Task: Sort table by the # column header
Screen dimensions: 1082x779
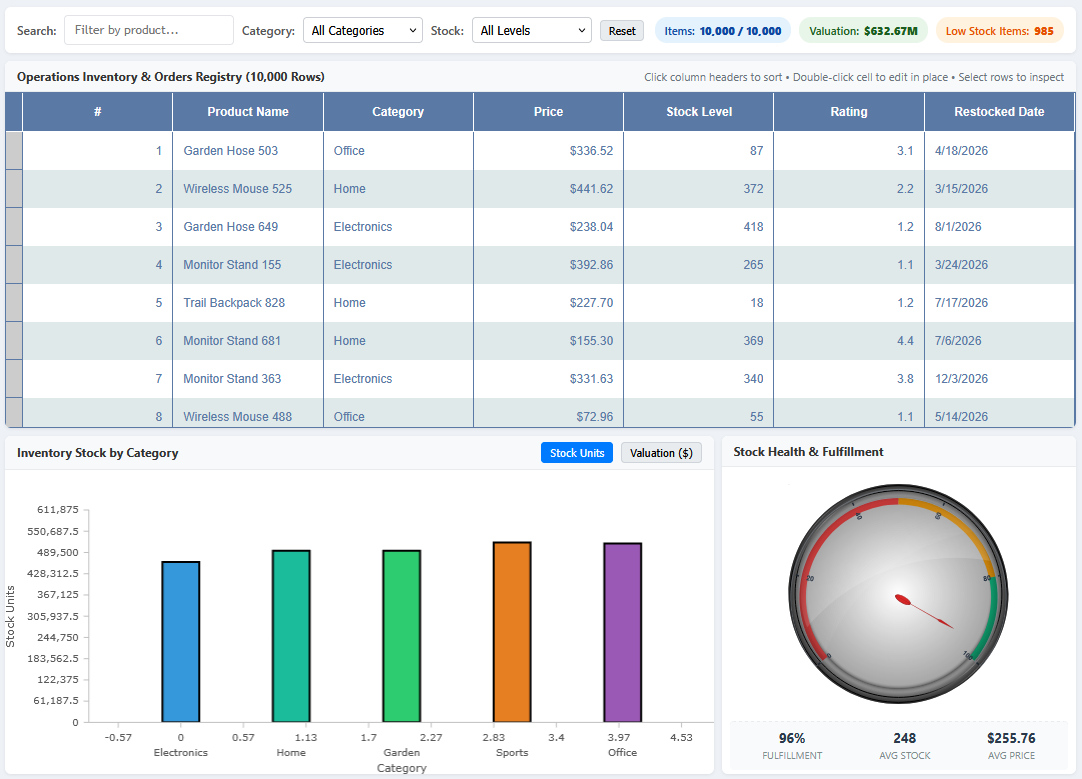Action: pyautogui.click(x=97, y=112)
